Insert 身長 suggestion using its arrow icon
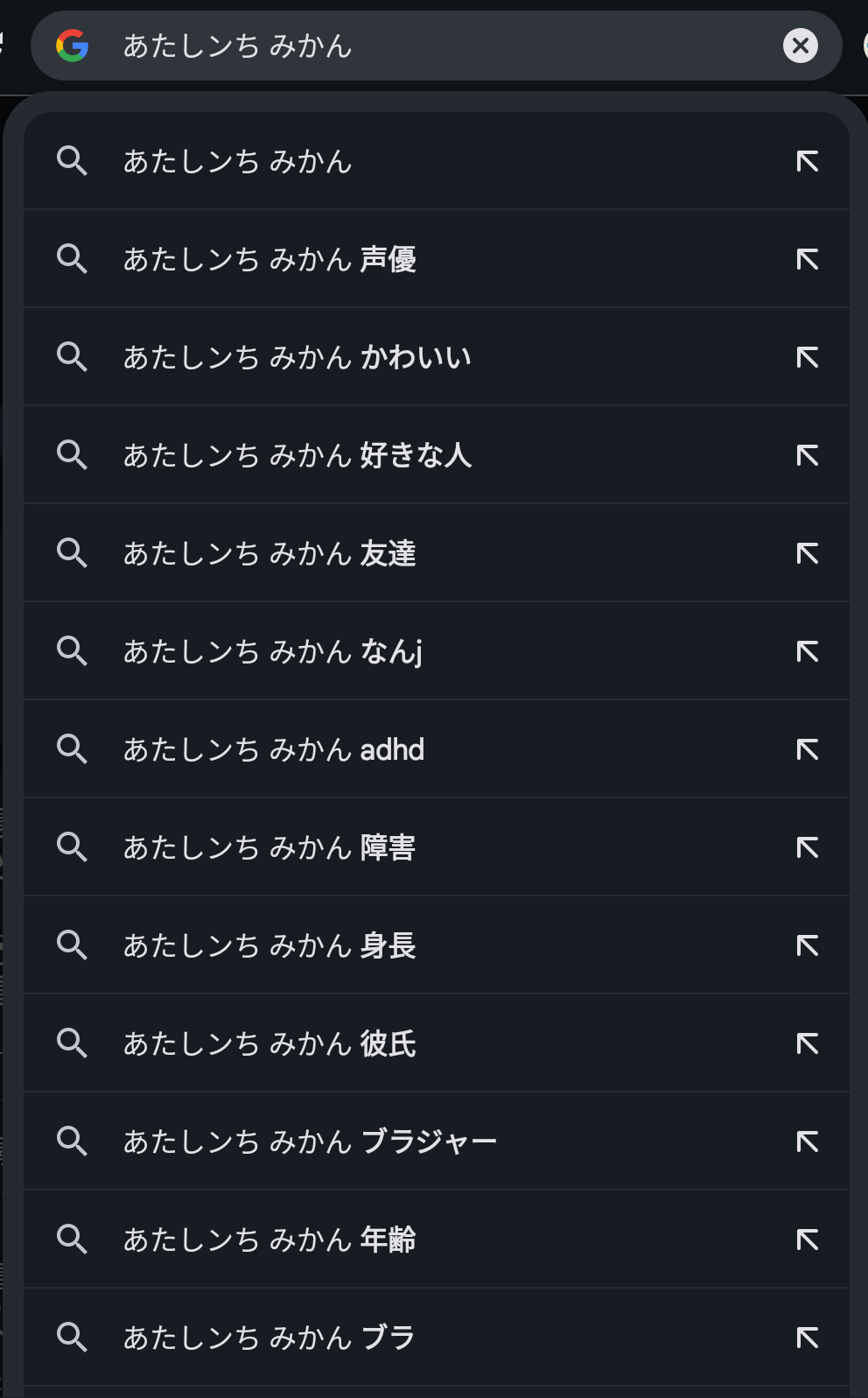 pos(807,945)
